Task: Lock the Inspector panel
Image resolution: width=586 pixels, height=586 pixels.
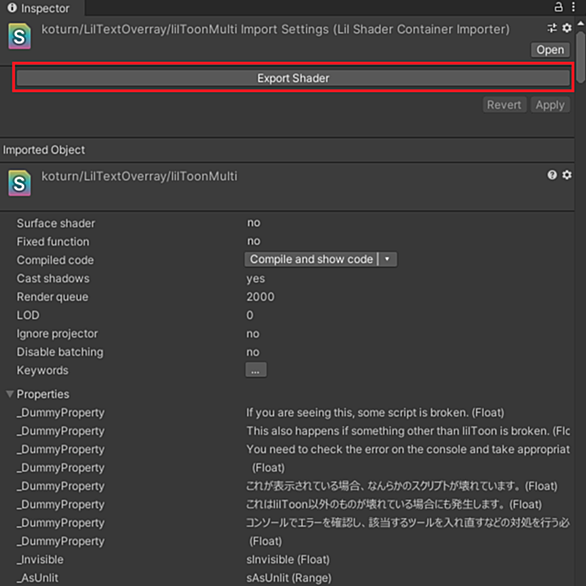Action: (558, 7)
